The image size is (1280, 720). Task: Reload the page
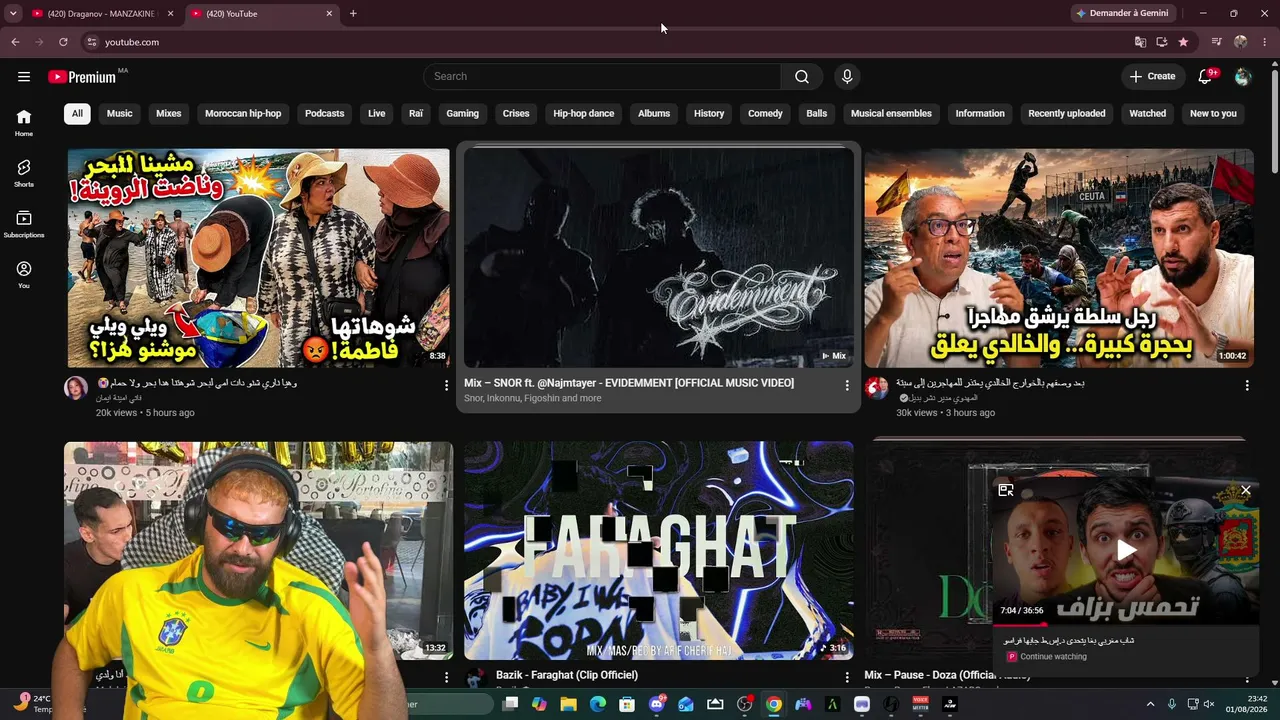[63, 42]
